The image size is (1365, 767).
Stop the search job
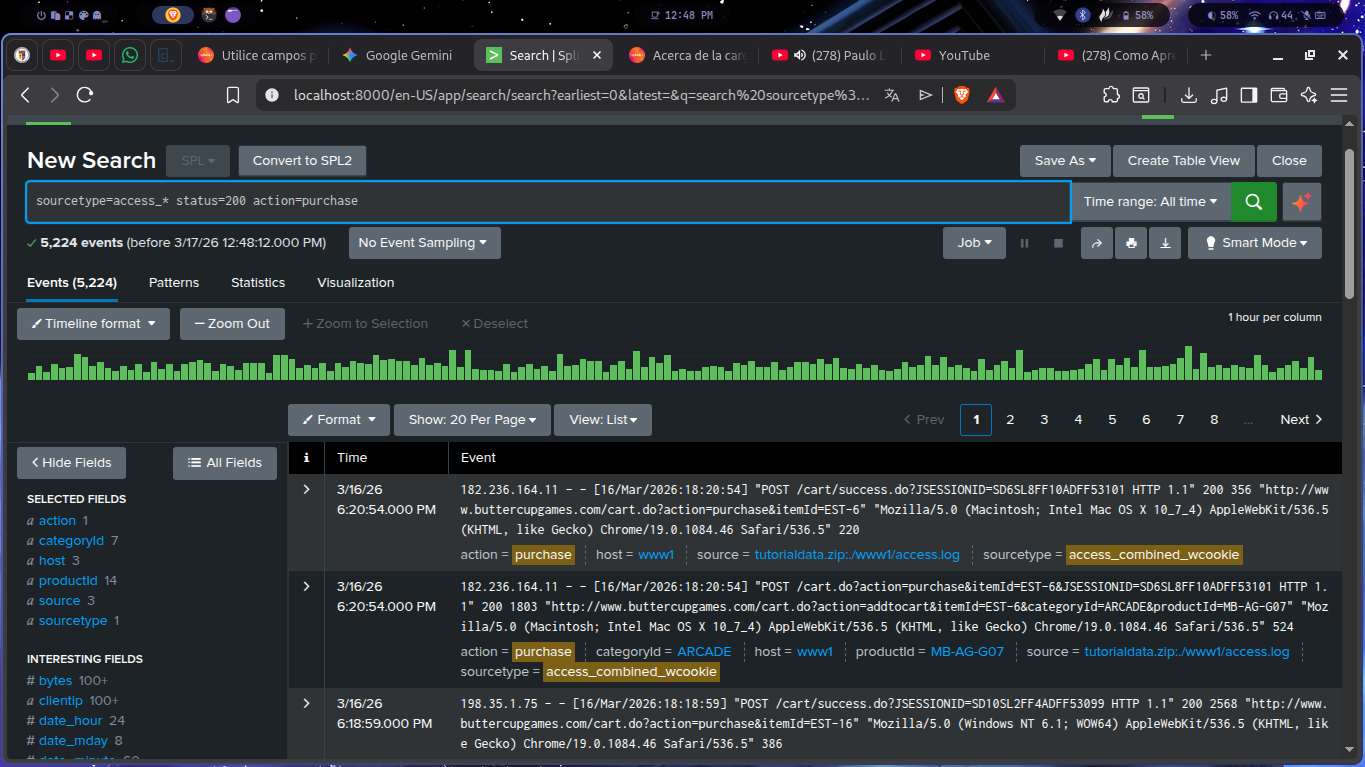pyautogui.click(x=1058, y=243)
